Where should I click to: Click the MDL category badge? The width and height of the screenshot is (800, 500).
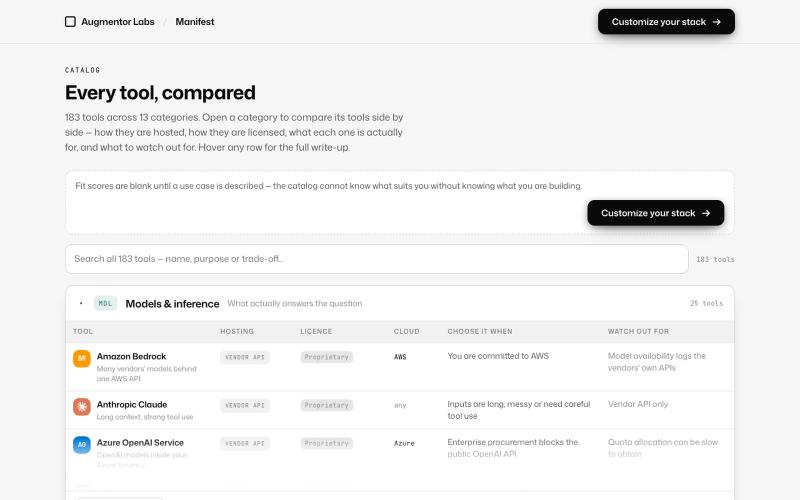(106, 303)
